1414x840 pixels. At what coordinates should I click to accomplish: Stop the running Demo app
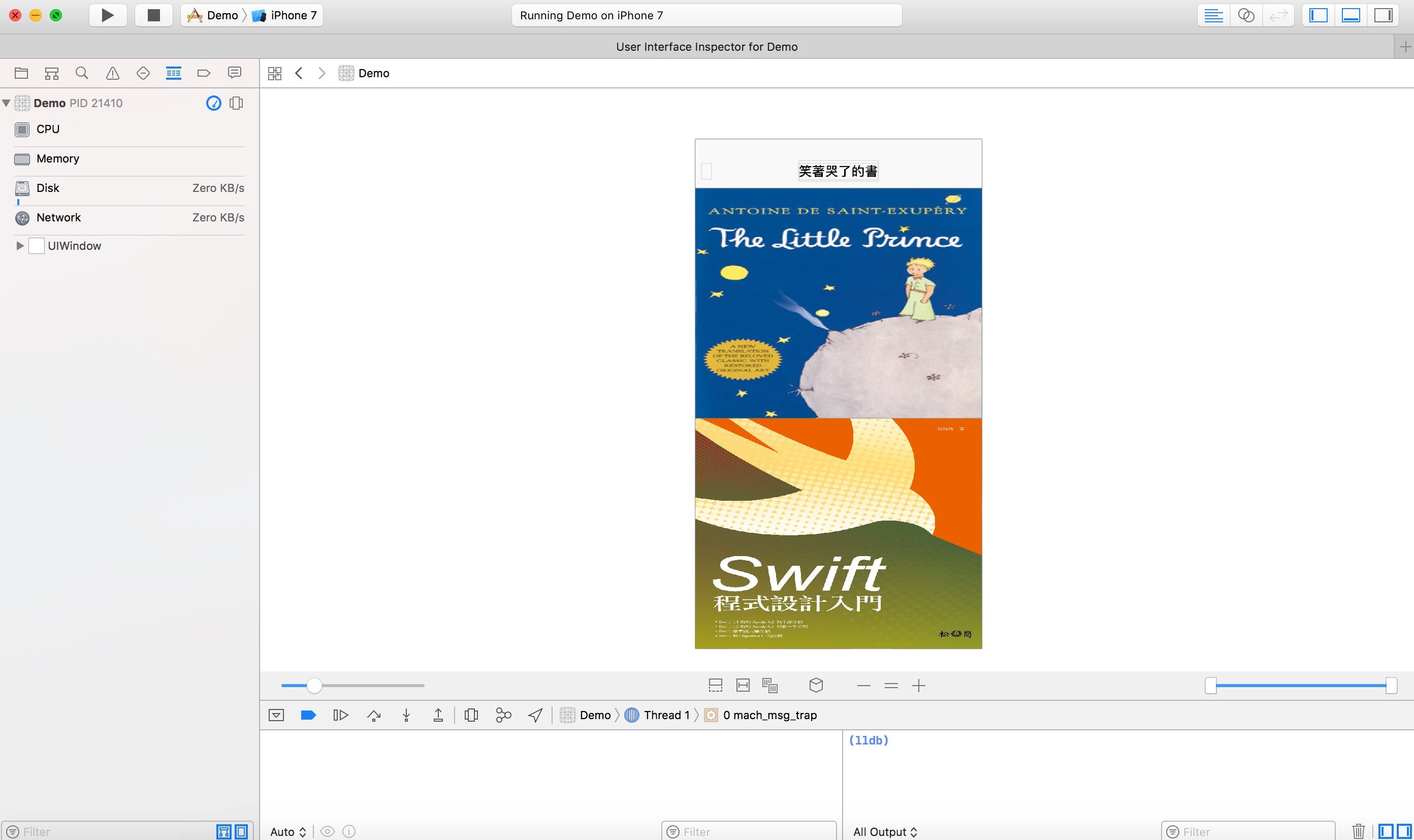[x=153, y=15]
